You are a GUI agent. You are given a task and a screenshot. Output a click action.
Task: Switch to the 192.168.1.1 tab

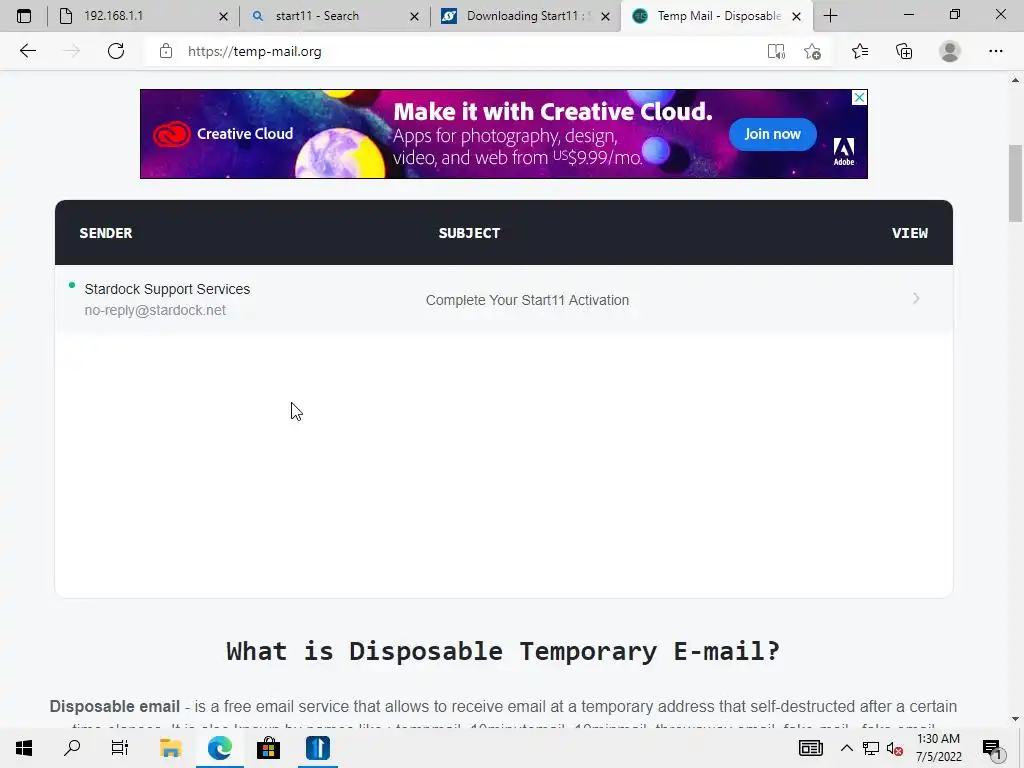(142, 16)
